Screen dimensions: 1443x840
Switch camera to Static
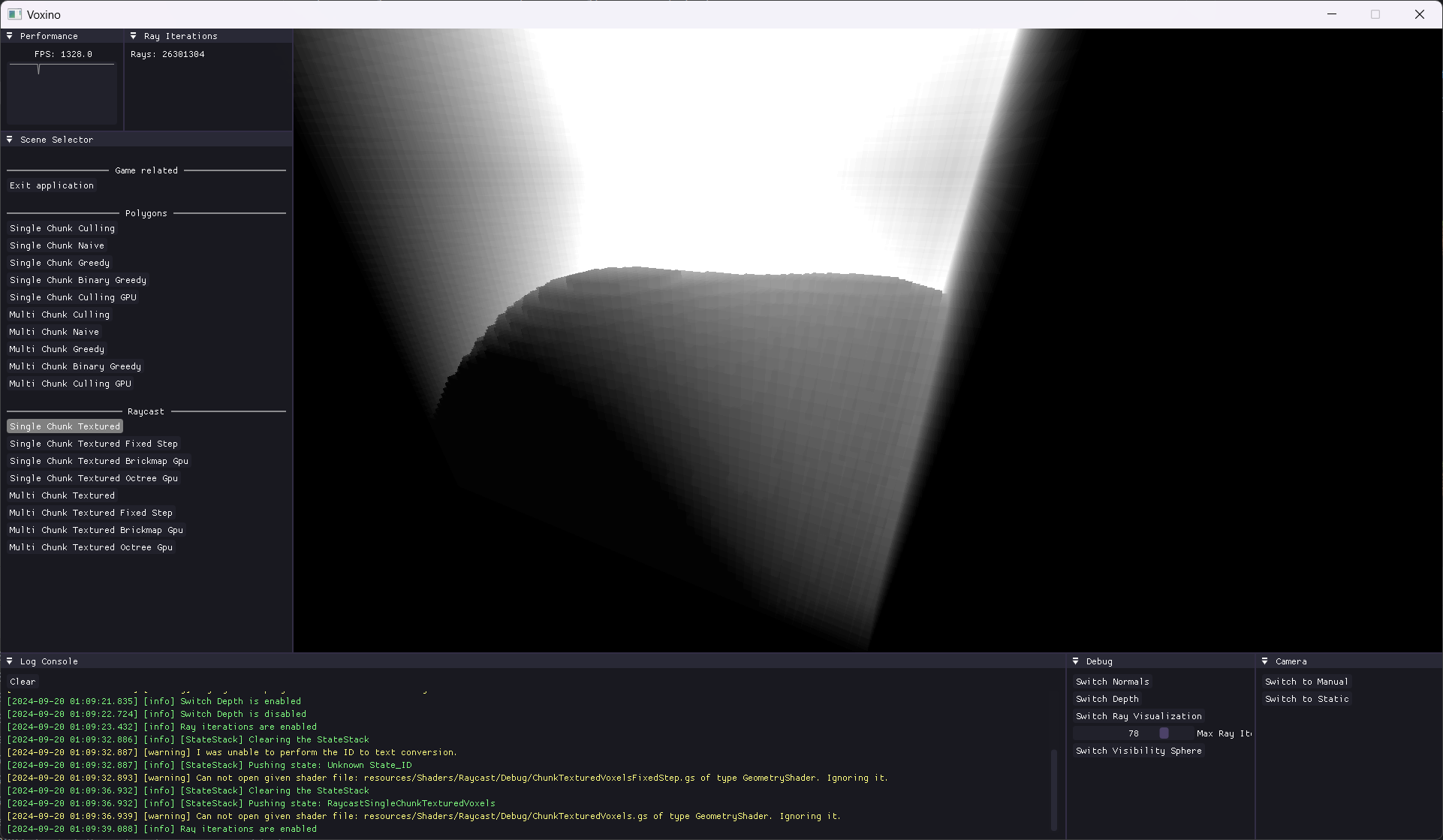(1306, 699)
